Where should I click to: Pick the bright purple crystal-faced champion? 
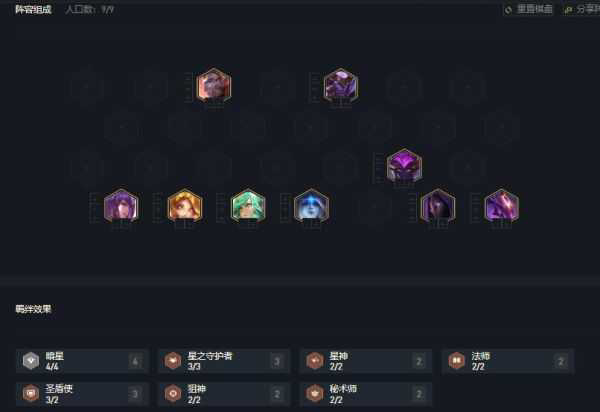(x=404, y=166)
